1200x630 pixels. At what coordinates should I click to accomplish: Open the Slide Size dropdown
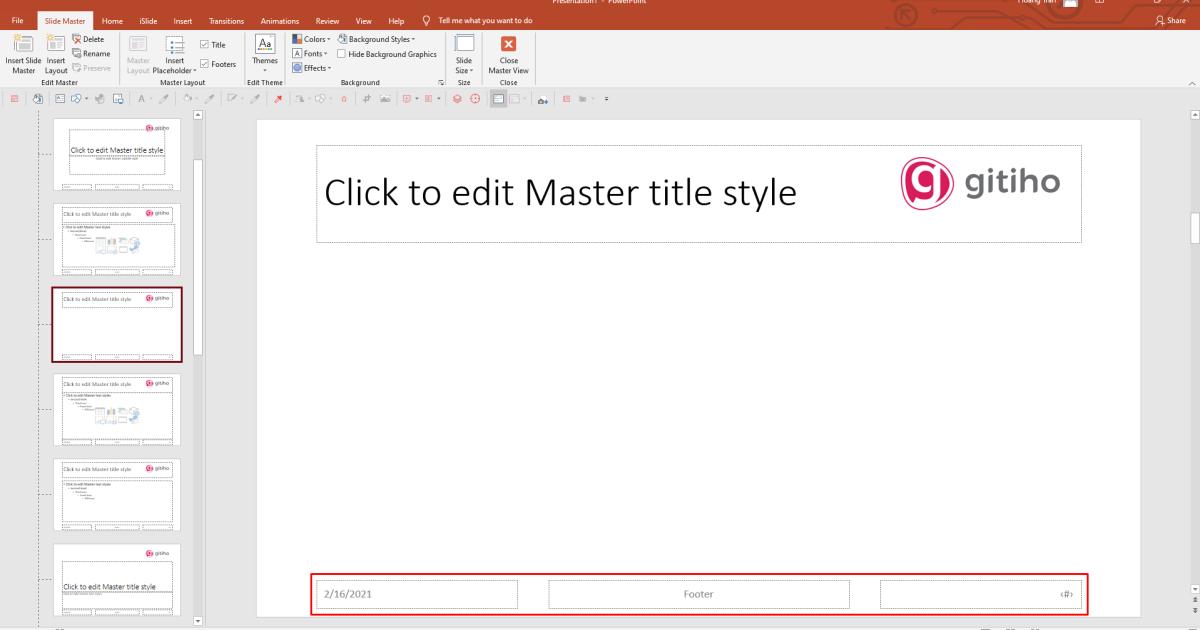click(464, 57)
